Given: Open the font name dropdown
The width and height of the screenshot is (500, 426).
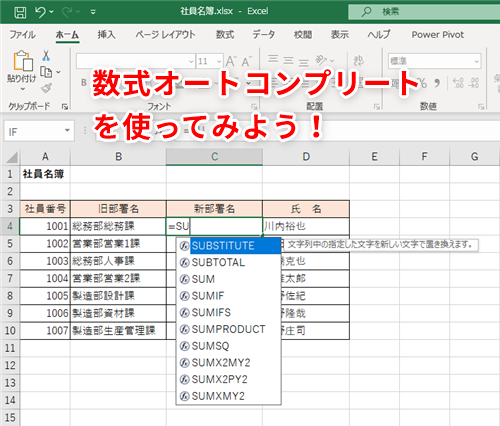Looking at the screenshot, I should (x=191, y=61).
